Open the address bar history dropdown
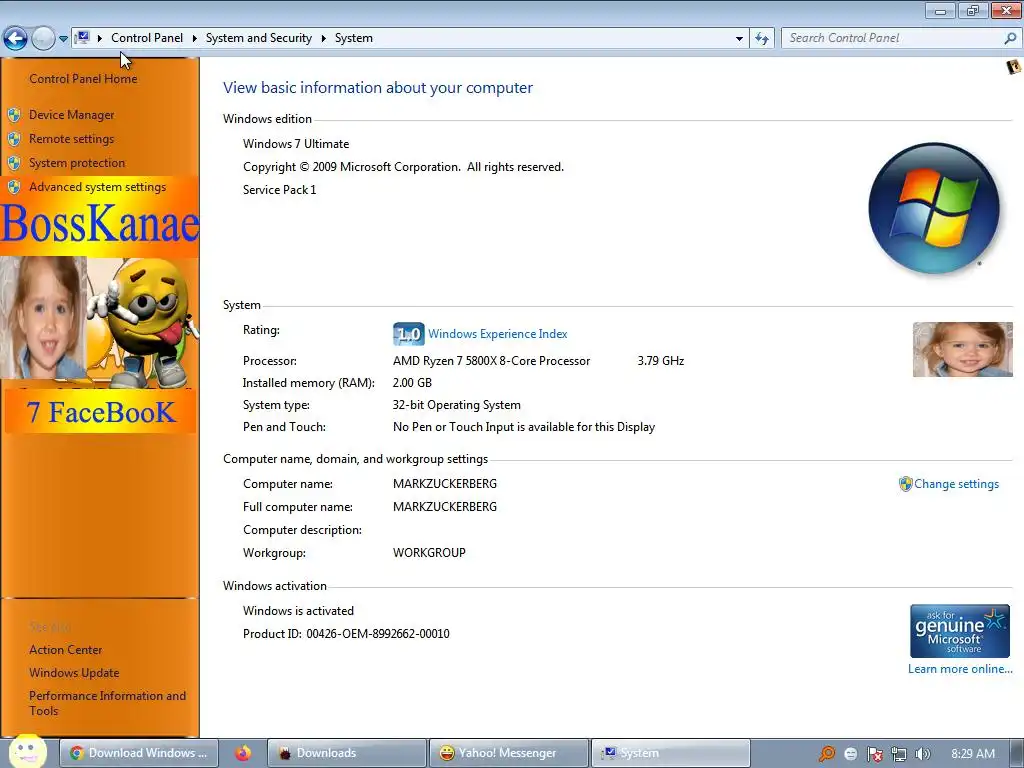The width and height of the screenshot is (1024, 768). (739, 39)
